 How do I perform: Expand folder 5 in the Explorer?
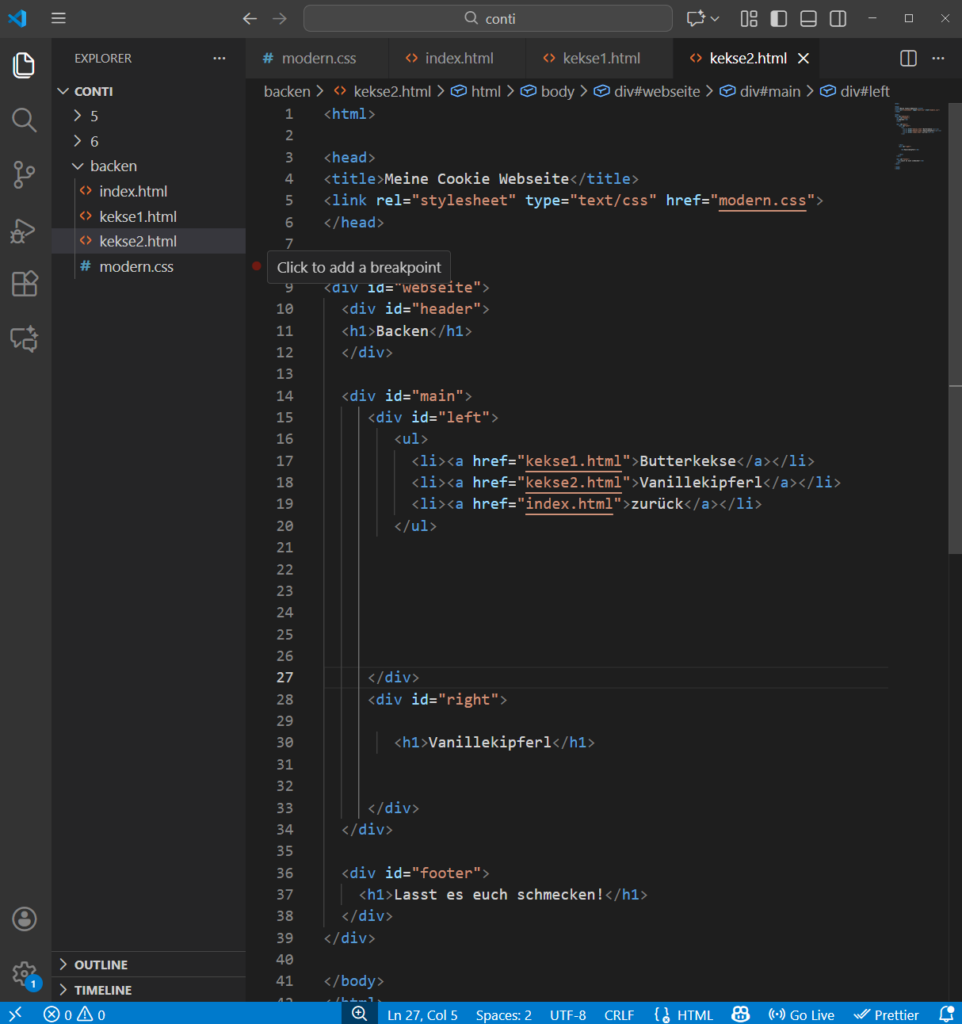coord(94,116)
